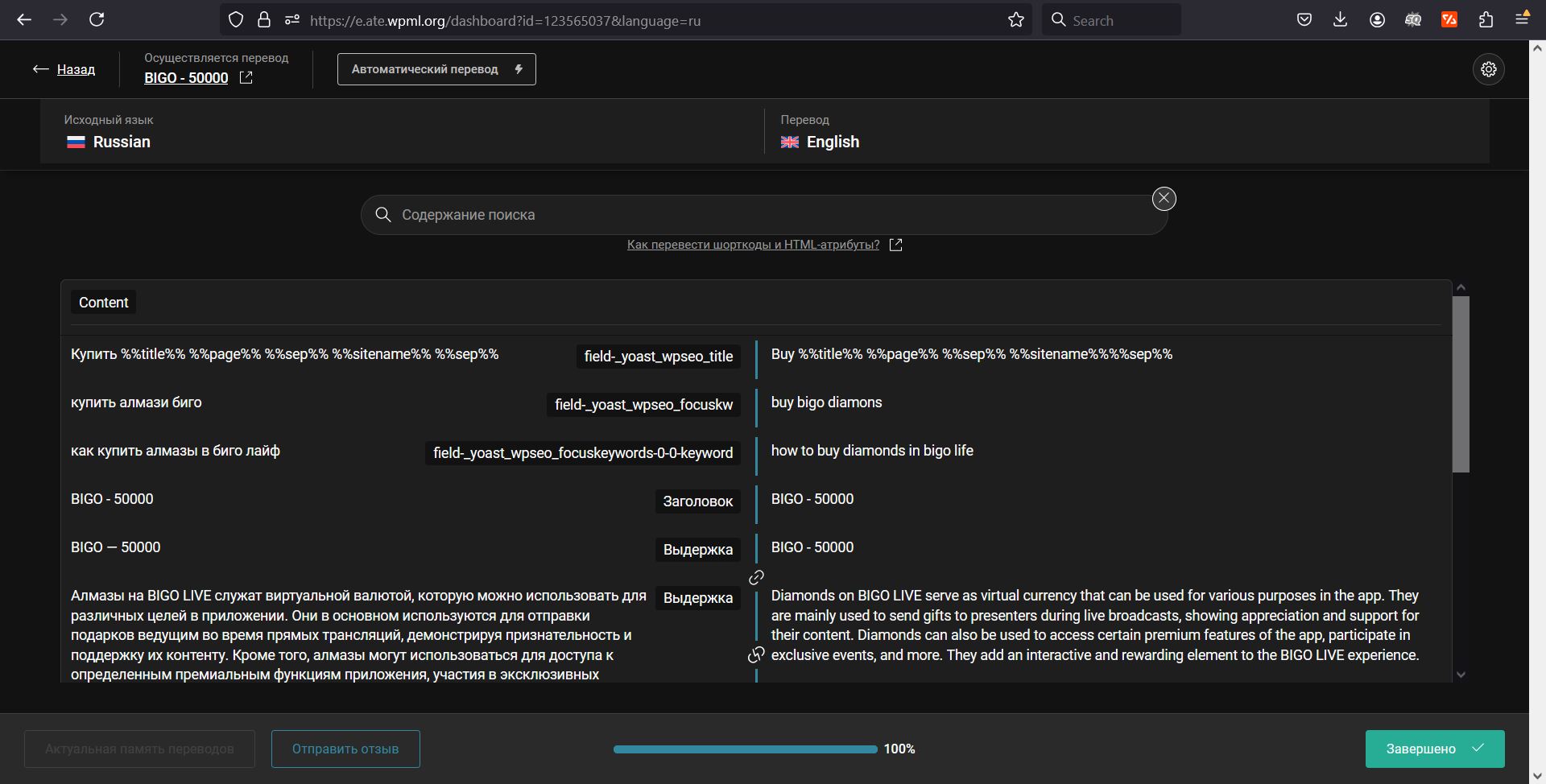The image size is (1546, 784).
Task: Open the extensions puzzle icon
Action: (1486, 20)
